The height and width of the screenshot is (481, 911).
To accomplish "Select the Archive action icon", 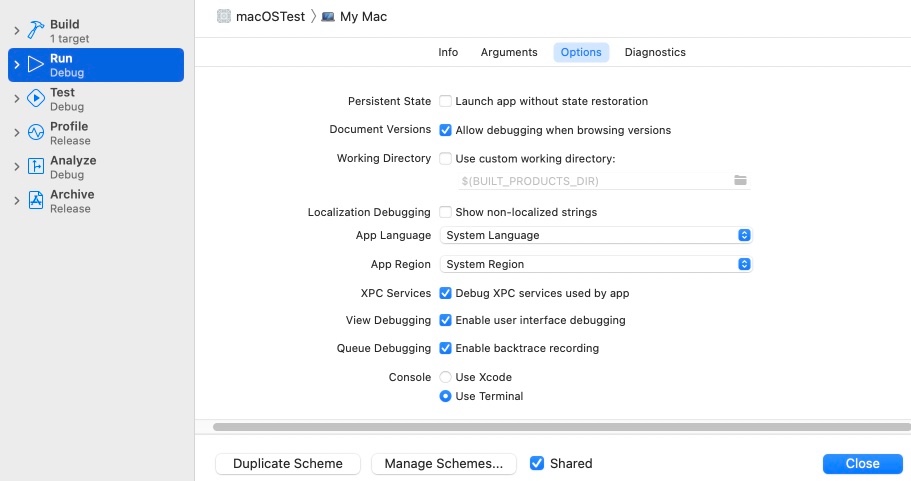I will point(36,201).
